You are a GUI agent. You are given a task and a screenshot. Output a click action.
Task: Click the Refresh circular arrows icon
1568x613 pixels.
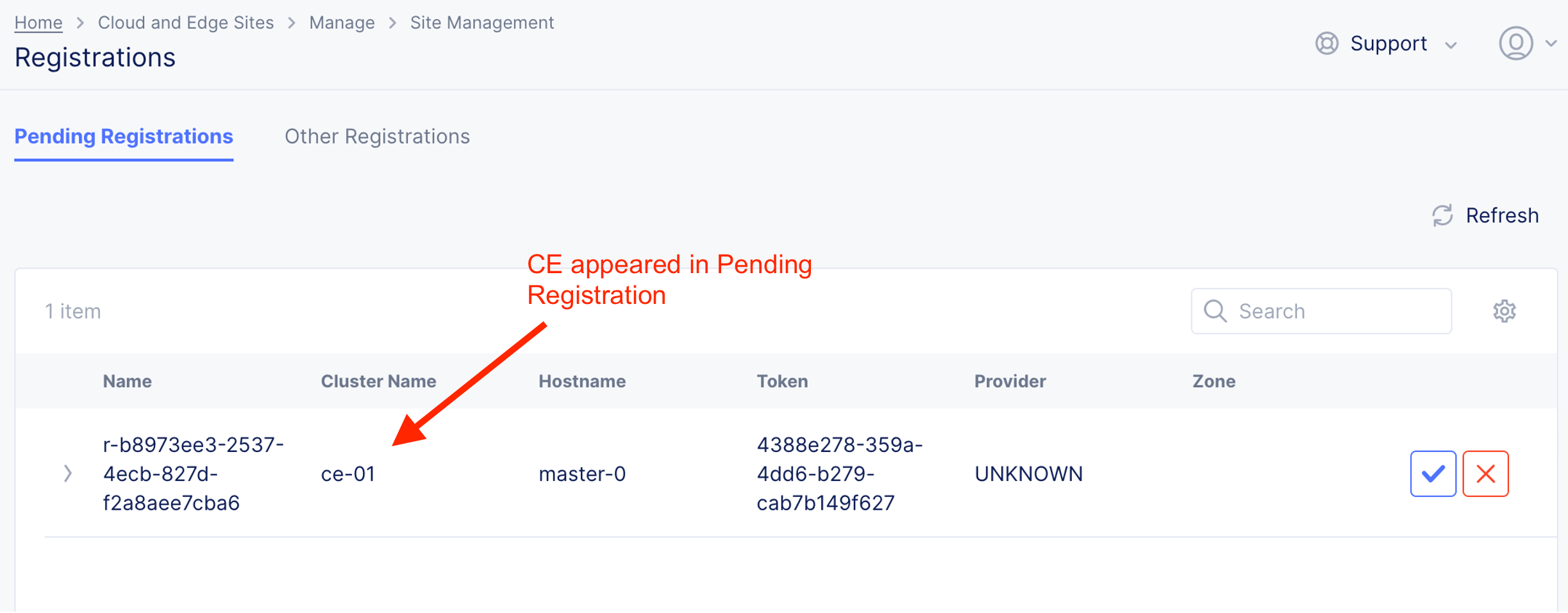(1442, 215)
